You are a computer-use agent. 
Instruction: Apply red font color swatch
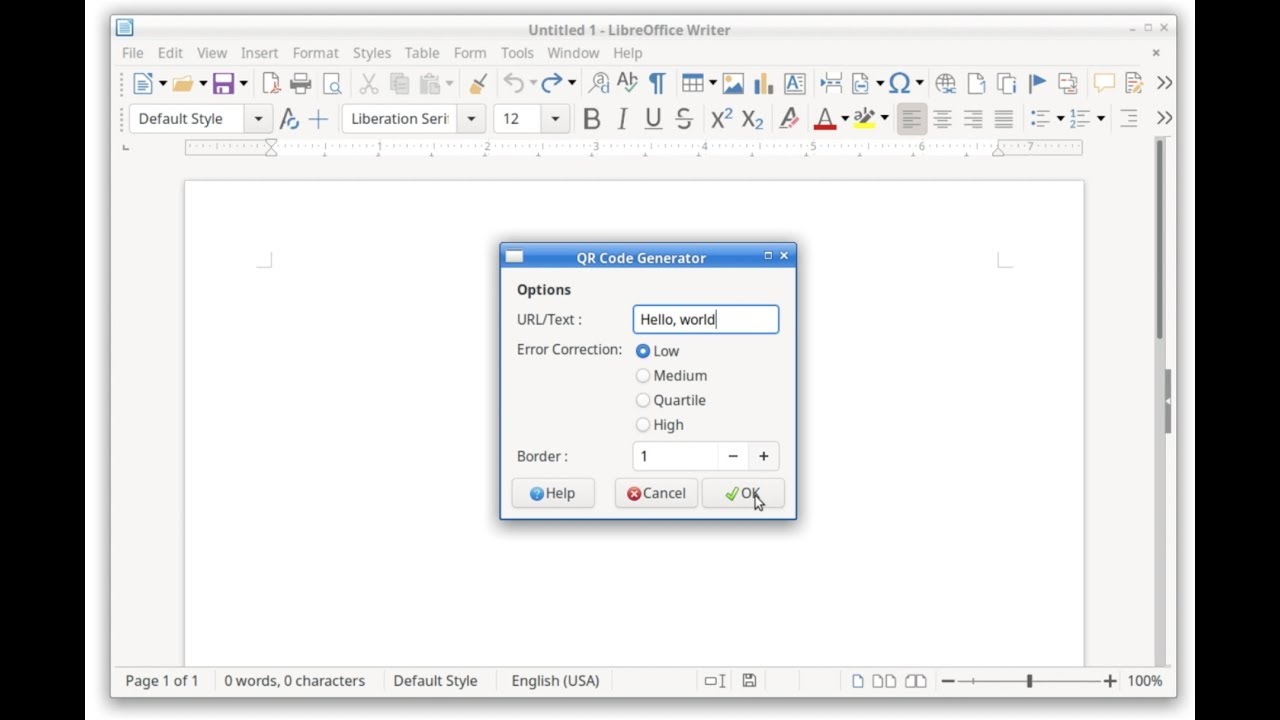tap(825, 119)
